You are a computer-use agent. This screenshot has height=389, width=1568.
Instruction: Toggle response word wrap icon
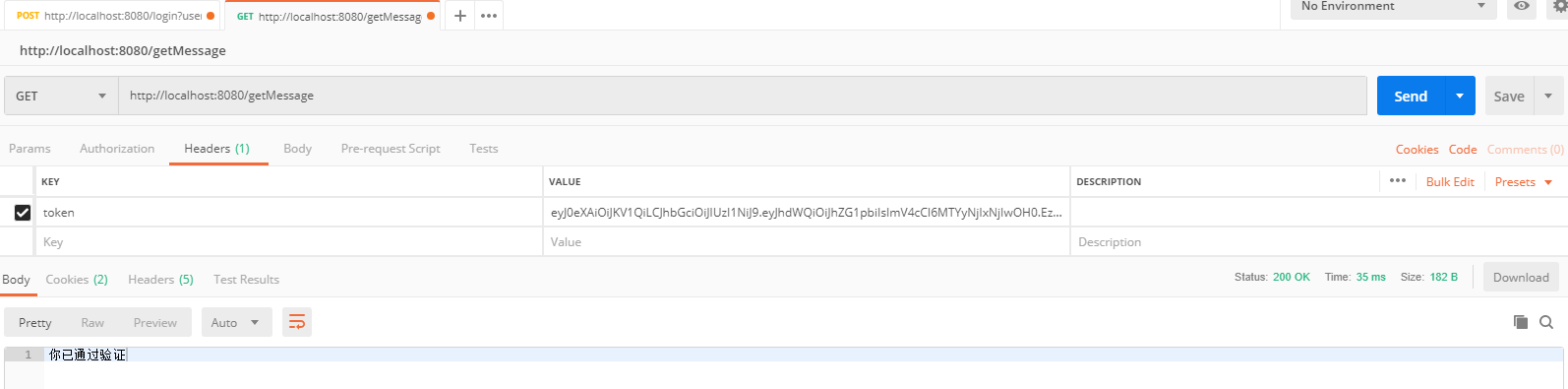(297, 322)
